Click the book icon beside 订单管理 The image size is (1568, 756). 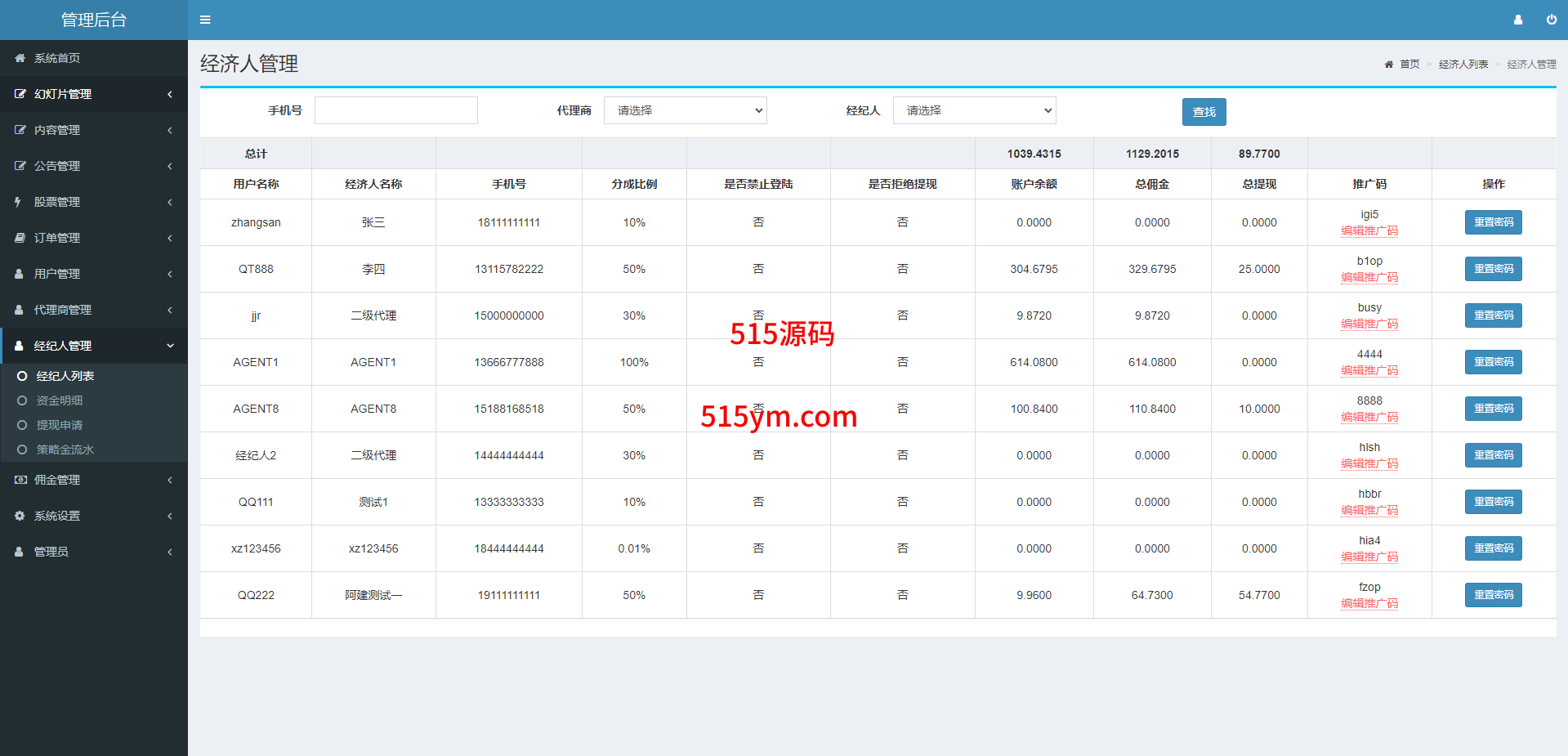click(20, 238)
